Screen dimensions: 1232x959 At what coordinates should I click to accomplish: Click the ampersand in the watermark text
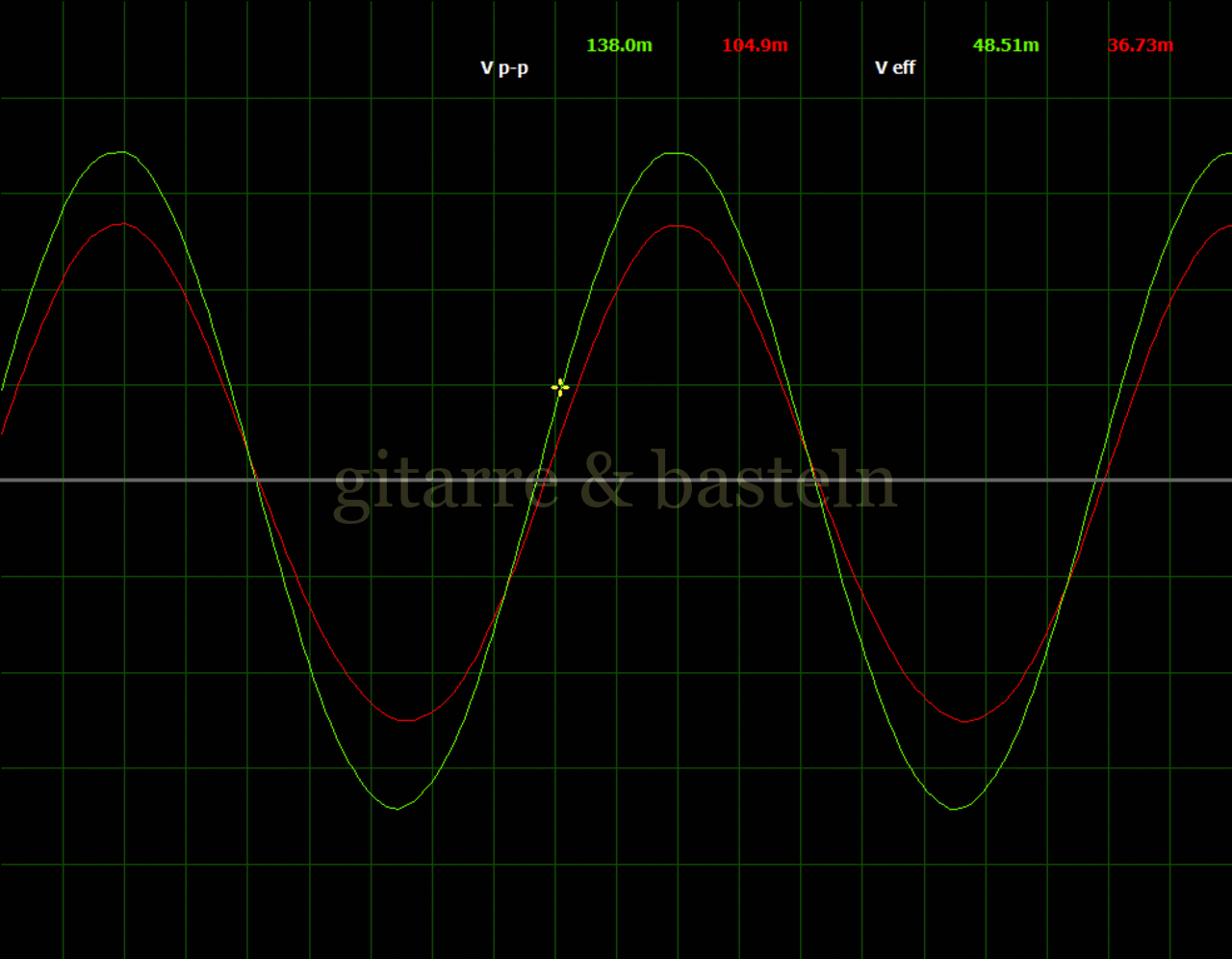point(606,481)
